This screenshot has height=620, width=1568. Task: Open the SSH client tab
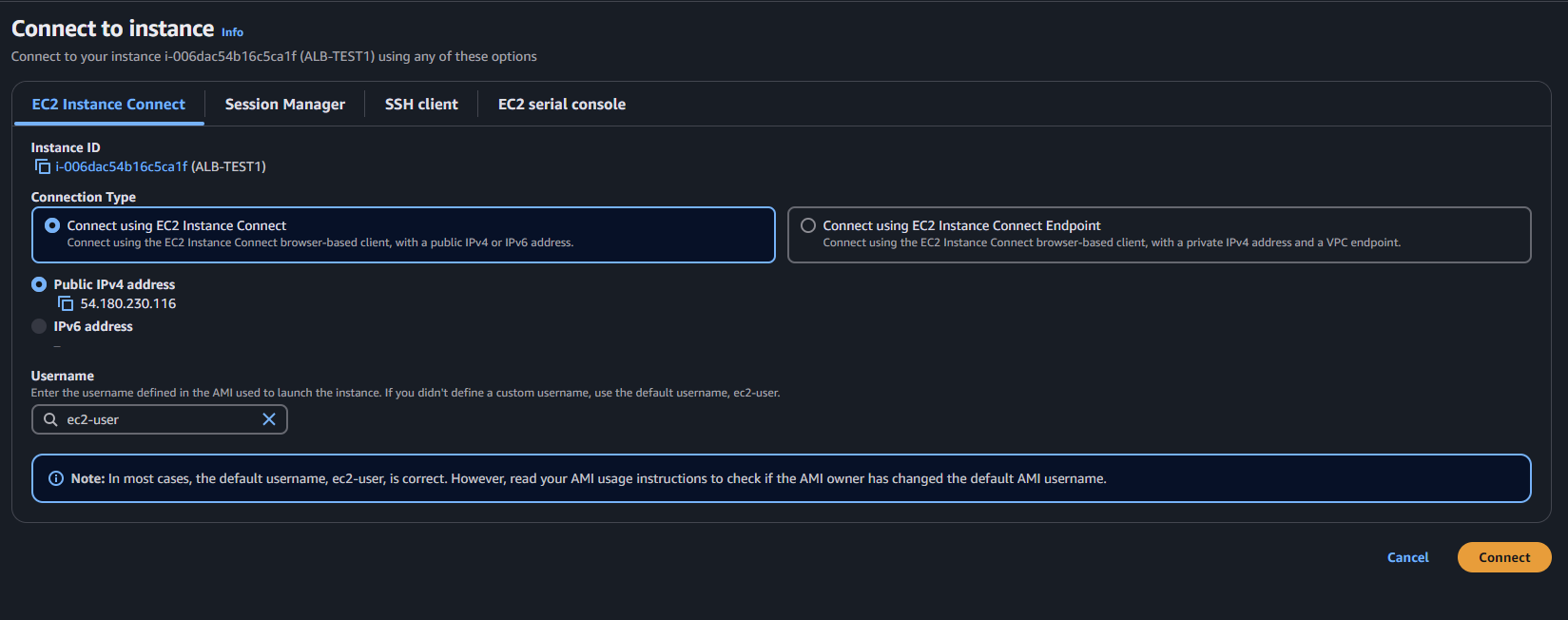[x=421, y=105]
